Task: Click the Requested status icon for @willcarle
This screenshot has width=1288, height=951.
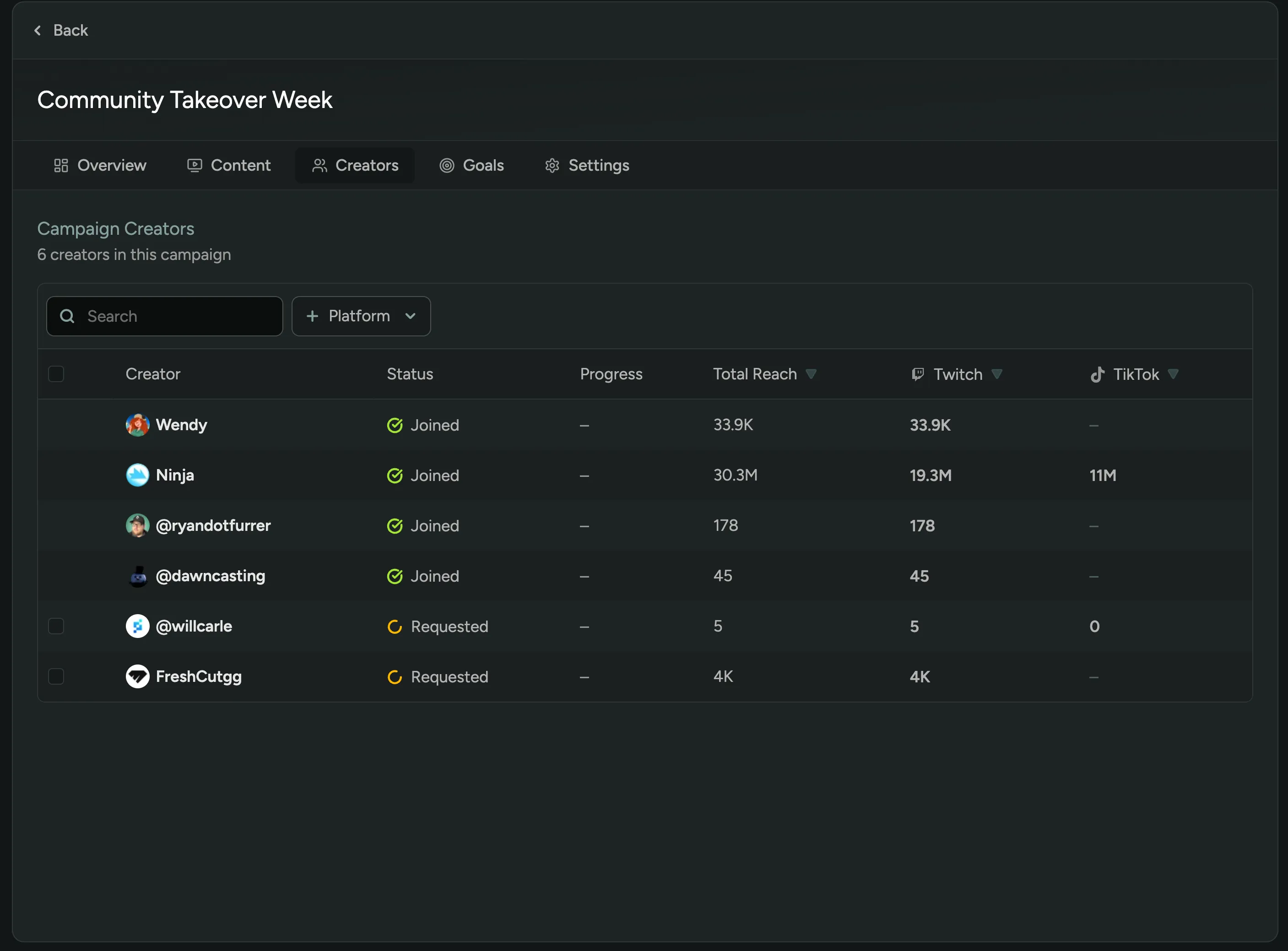Action: [395, 627]
